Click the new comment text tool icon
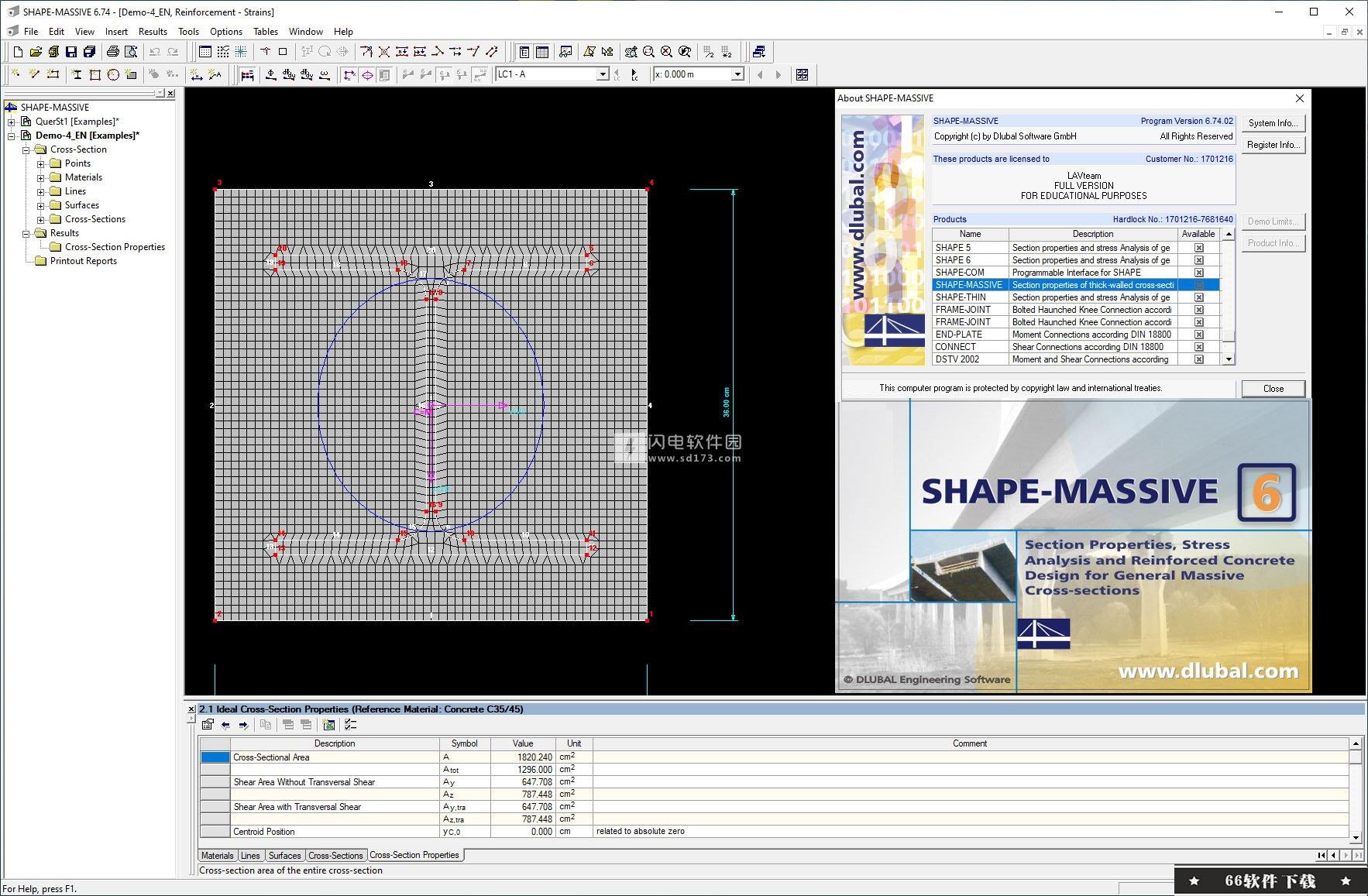The width and height of the screenshot is (1368, 896). click(215, 74)
